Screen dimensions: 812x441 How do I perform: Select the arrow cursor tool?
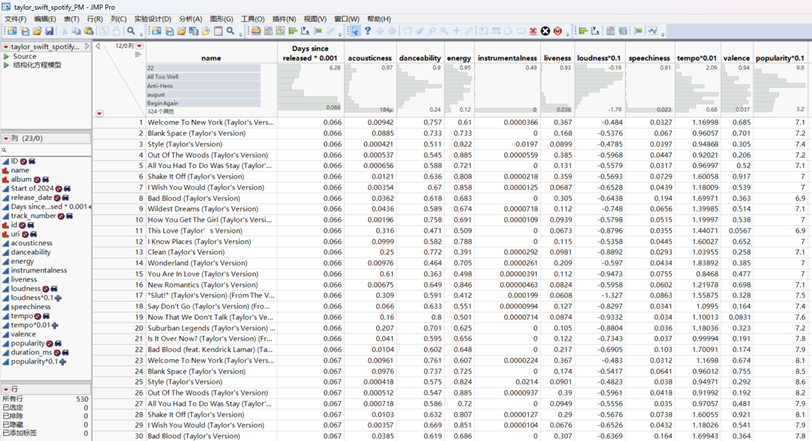[x=353, y=31]
